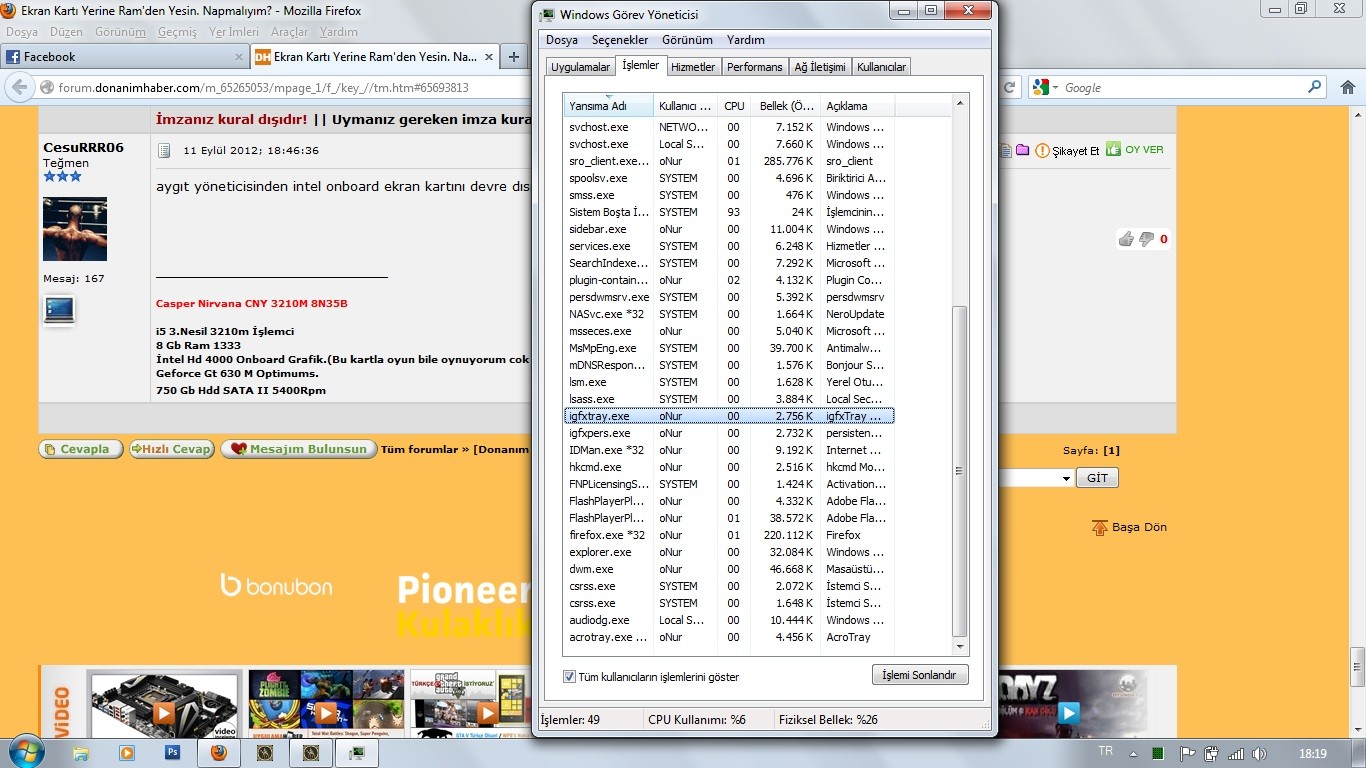1366x768 pixels.
Task: Select the MsMpEng.exe process row
Action: tap(729, 348)
